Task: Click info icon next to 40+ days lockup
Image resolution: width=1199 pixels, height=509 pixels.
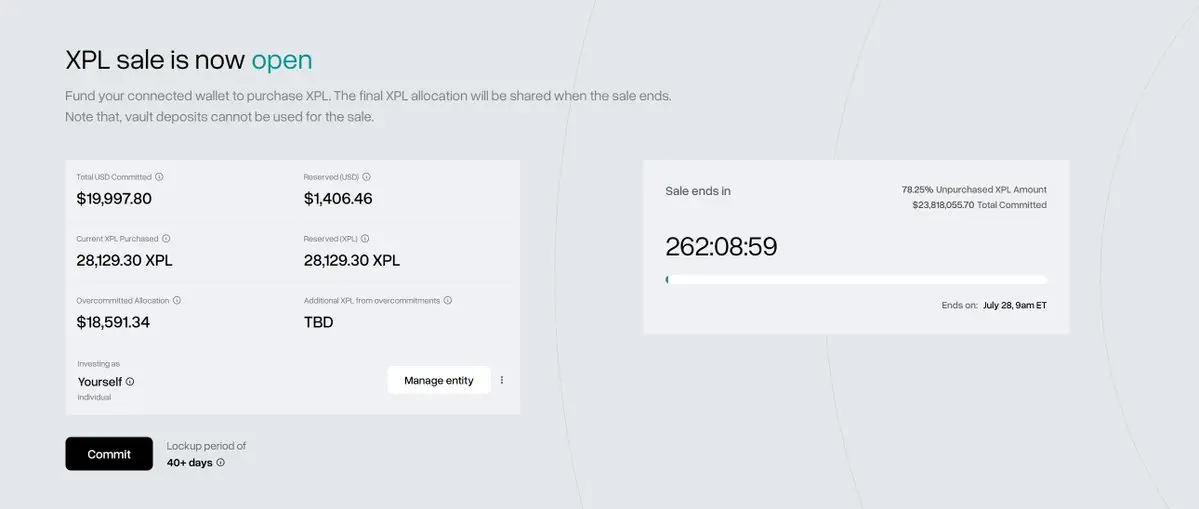Action: [x=220, y=462]
